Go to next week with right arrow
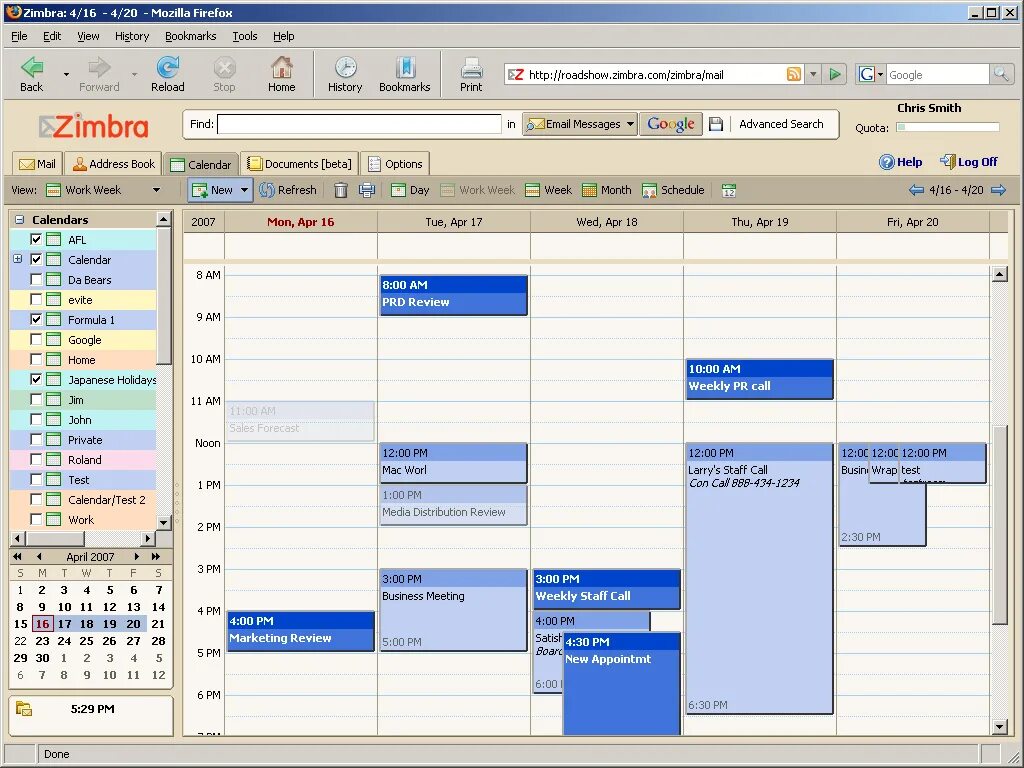This screenshot has width=1024, height=768. coord(998,190)
